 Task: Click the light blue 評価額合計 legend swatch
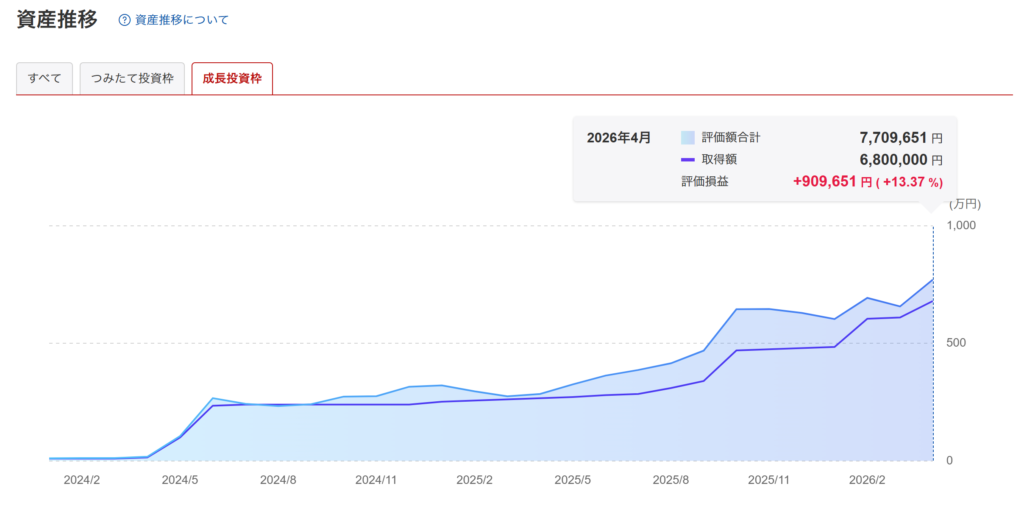point(687,137)
